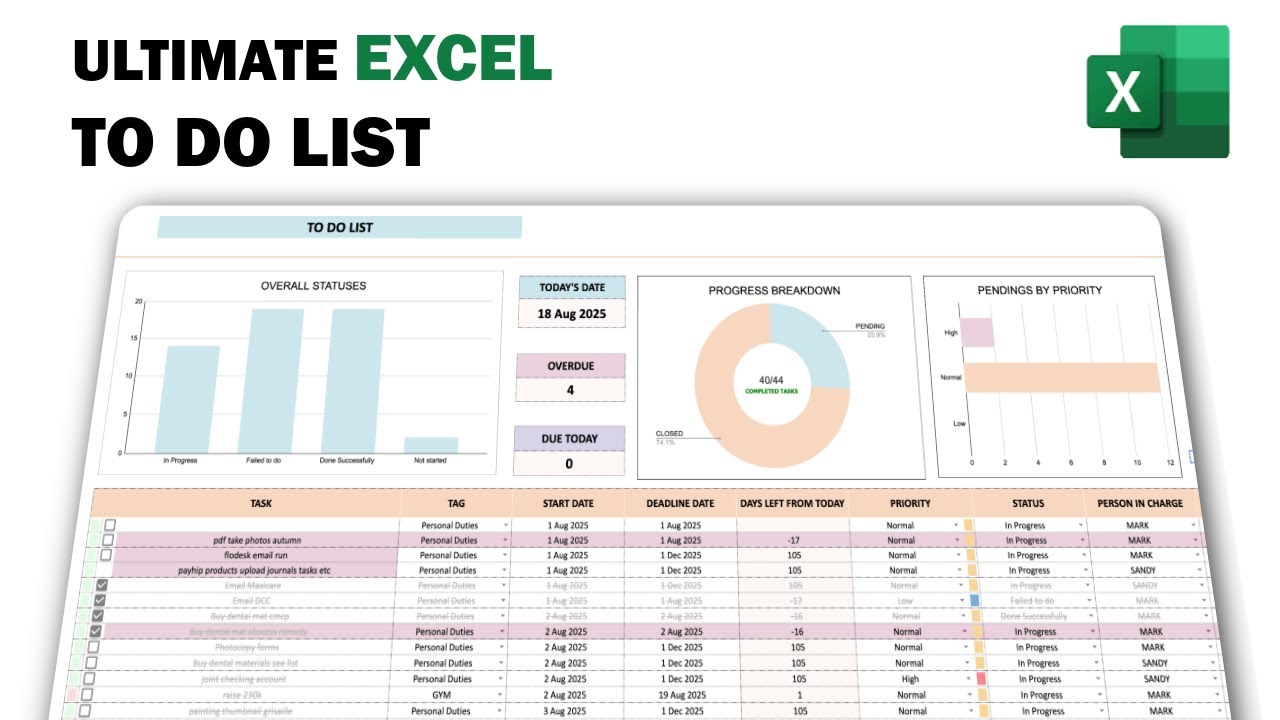Open tag dropdown for pdf take photos autumn
Viewport: 1280px width, 720px height.
point(505,540)
